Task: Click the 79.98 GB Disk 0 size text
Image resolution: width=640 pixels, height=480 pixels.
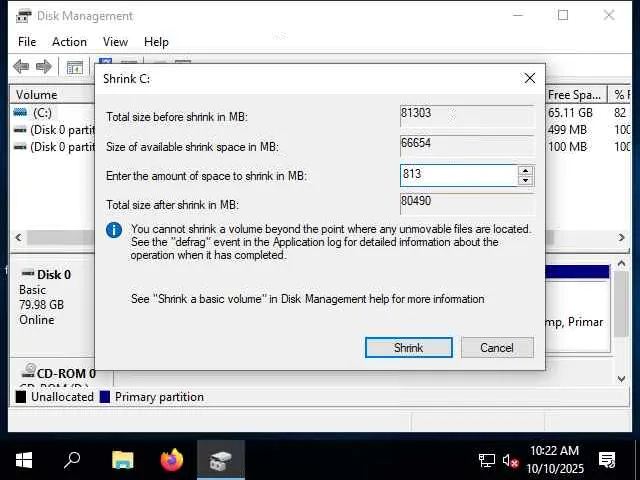Action: pyautogui.click(x=41, y=305)
